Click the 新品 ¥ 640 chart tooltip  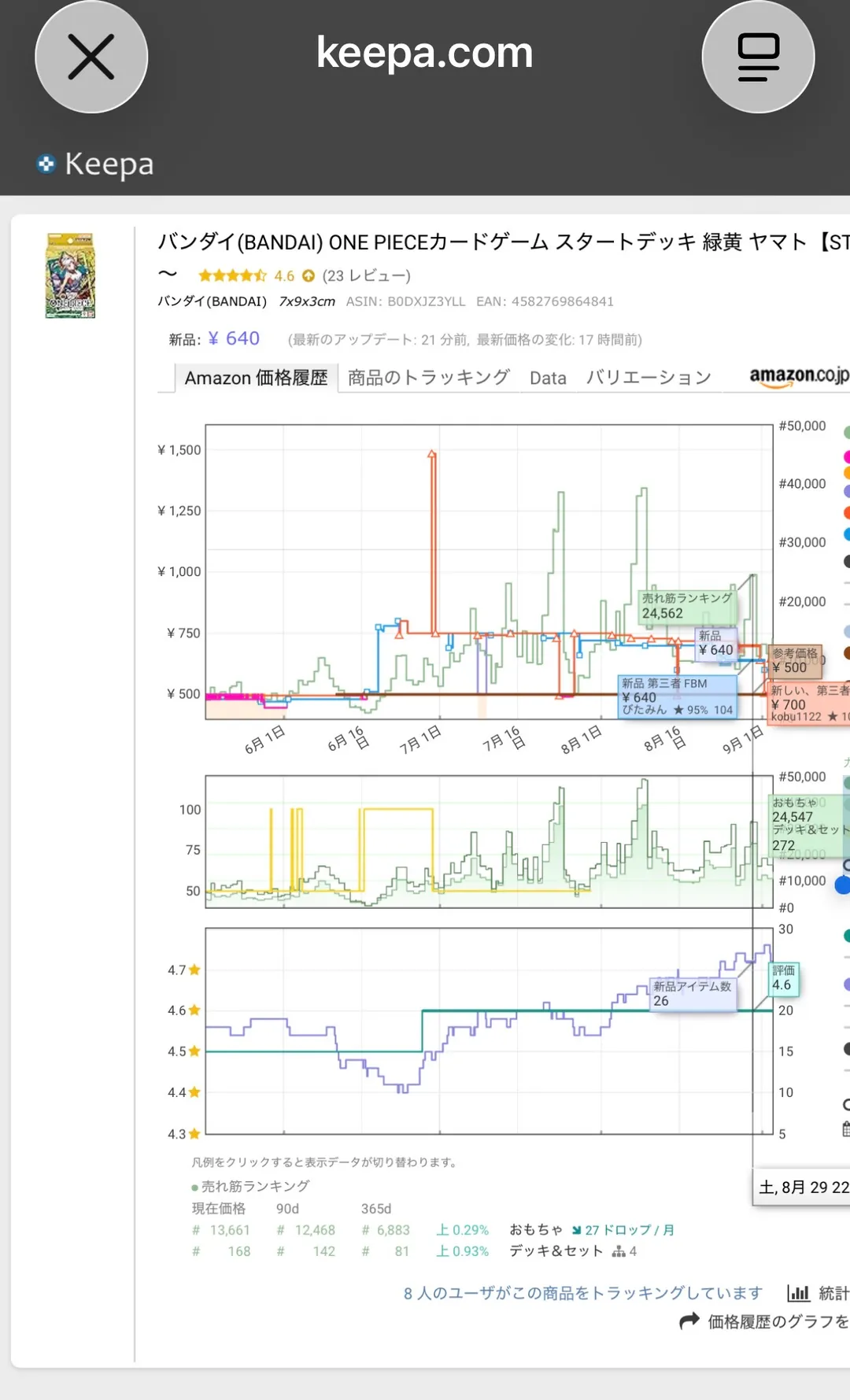pos(716,643)
